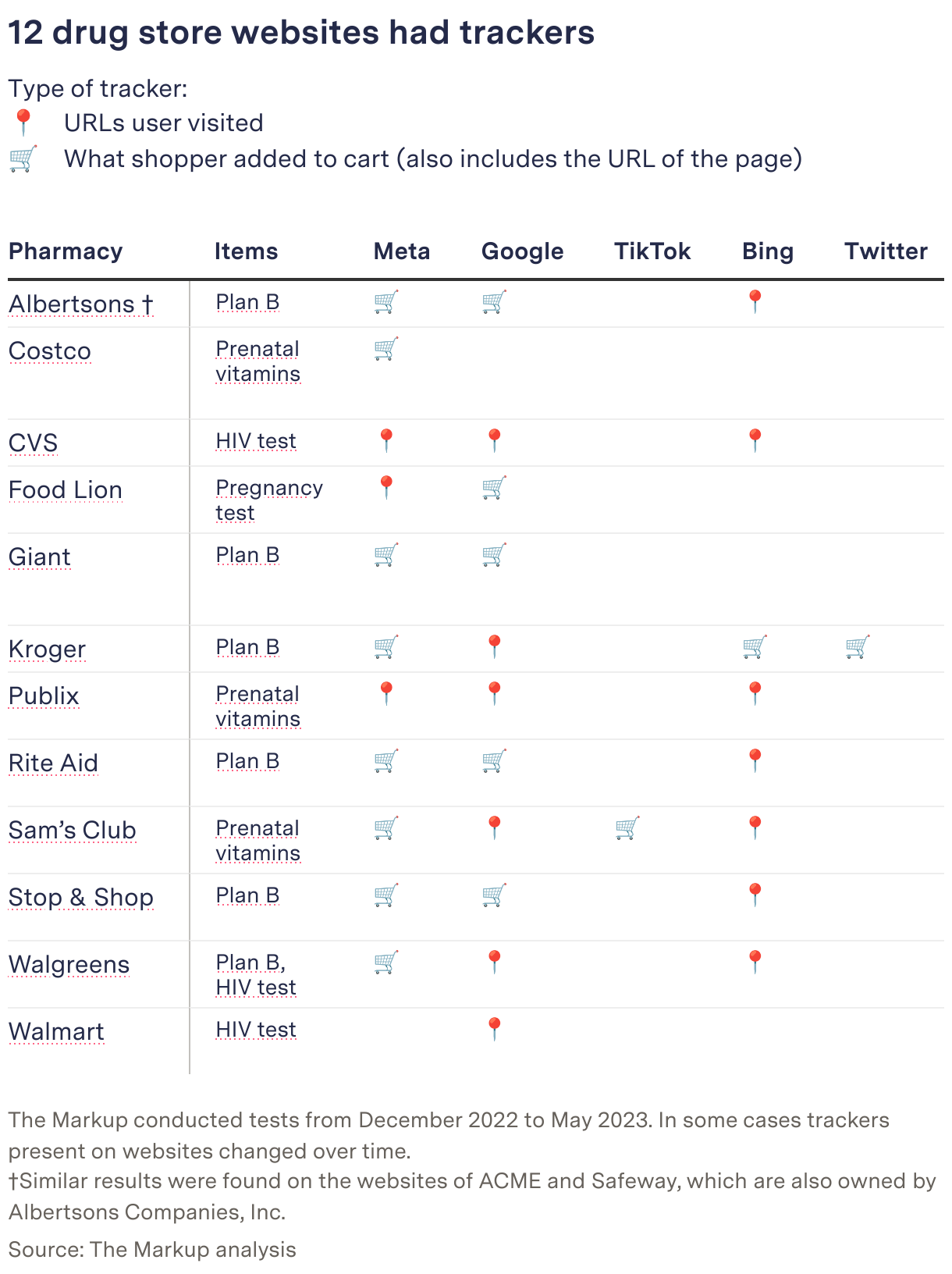Click the HIV test item in CVS row
The width and height of the screenshot is (952, 1274).
pos(256,441)
